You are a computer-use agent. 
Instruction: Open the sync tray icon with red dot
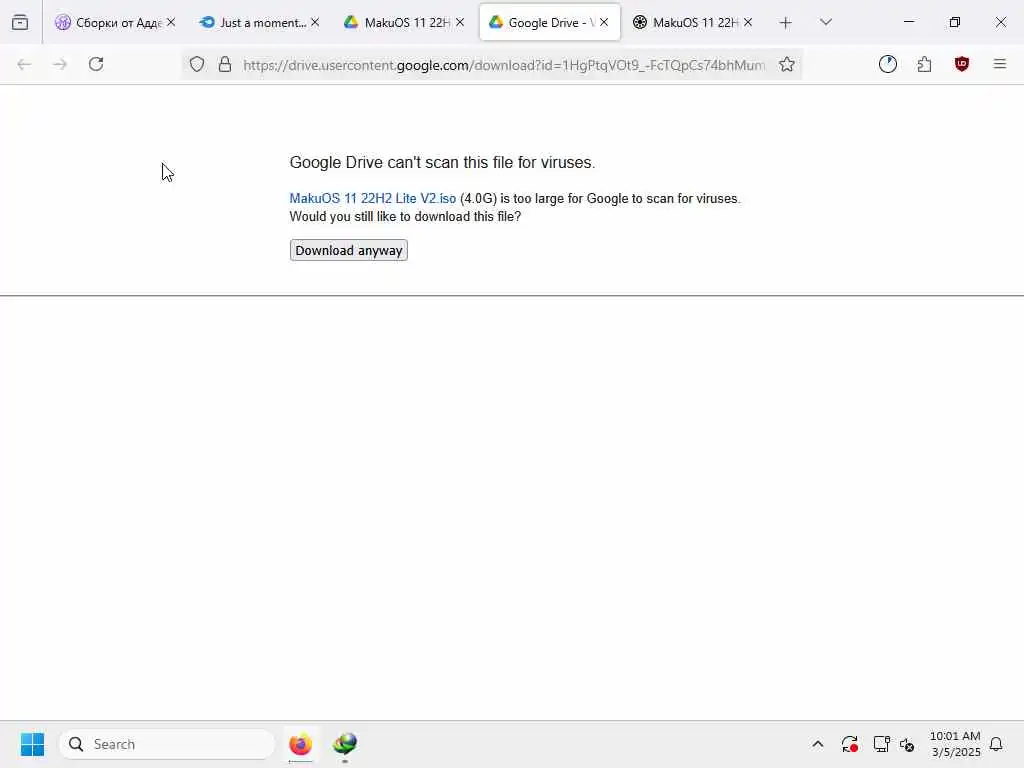pyautogui.click(x=849, y=744)
